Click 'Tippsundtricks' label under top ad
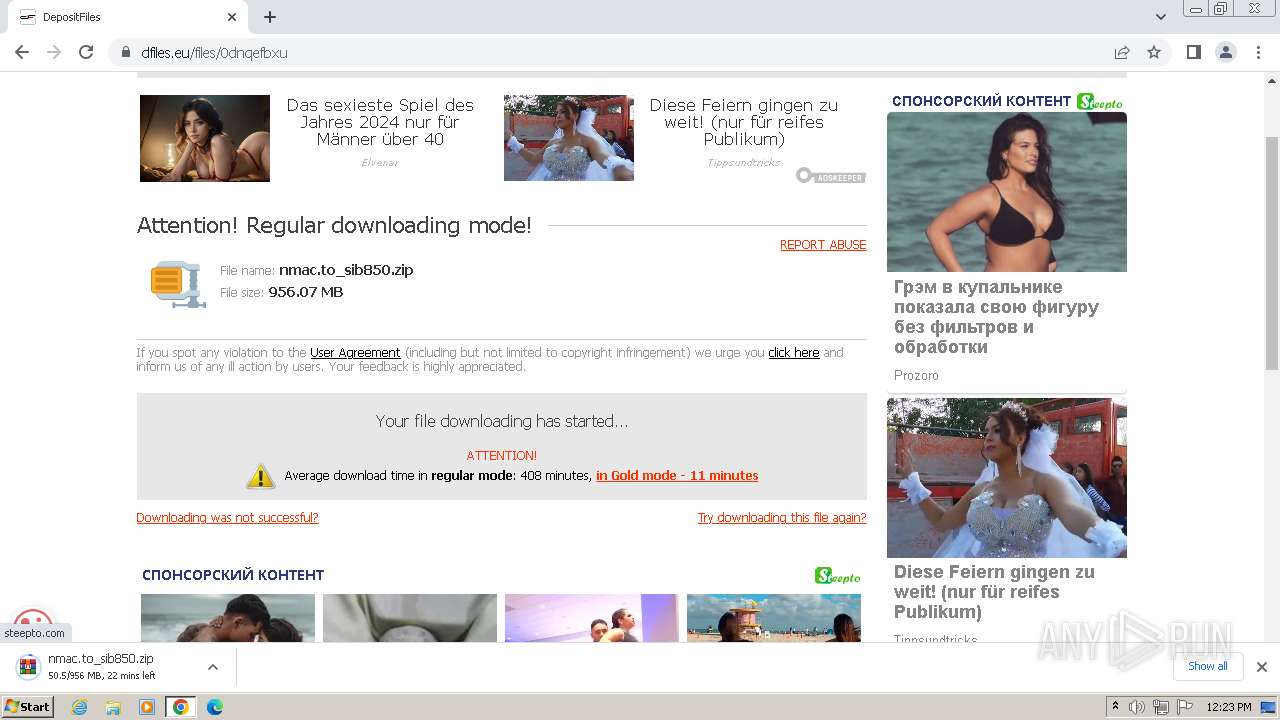 click(744, 162)
